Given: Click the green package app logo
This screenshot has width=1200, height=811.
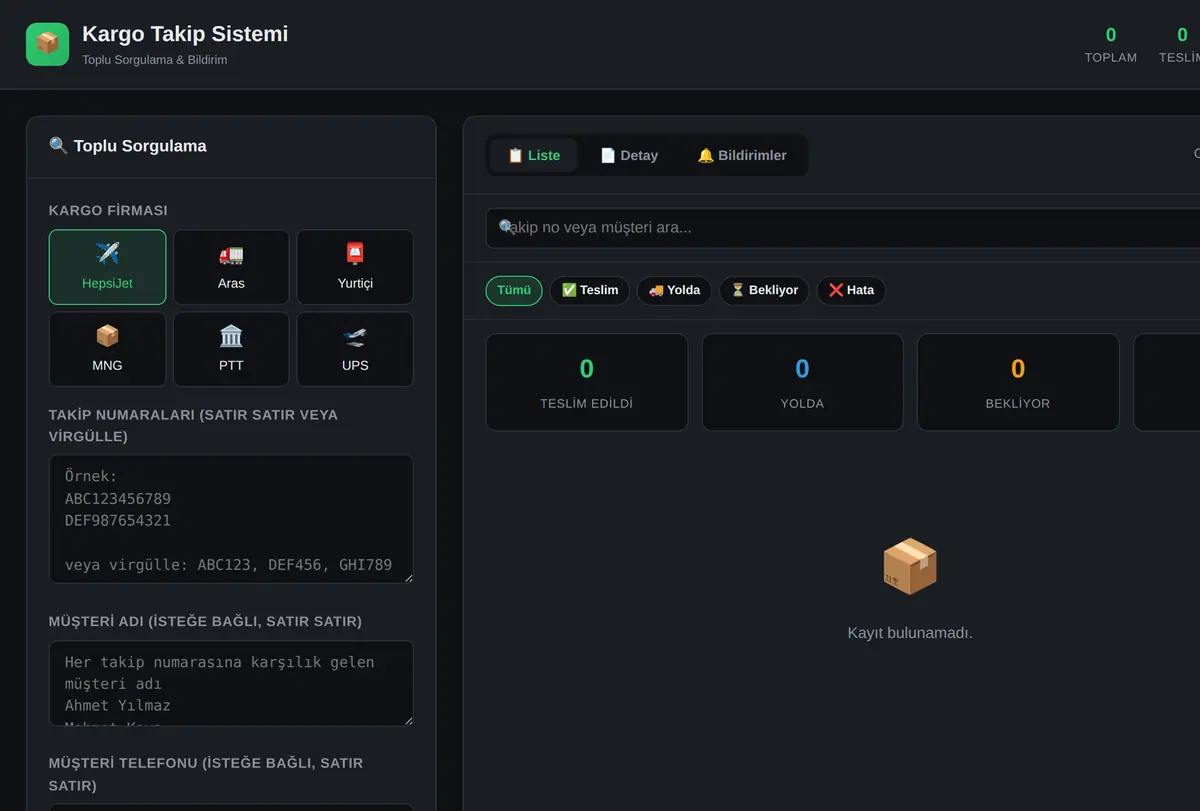Looking at the screenshot, I should pos(47,44).
